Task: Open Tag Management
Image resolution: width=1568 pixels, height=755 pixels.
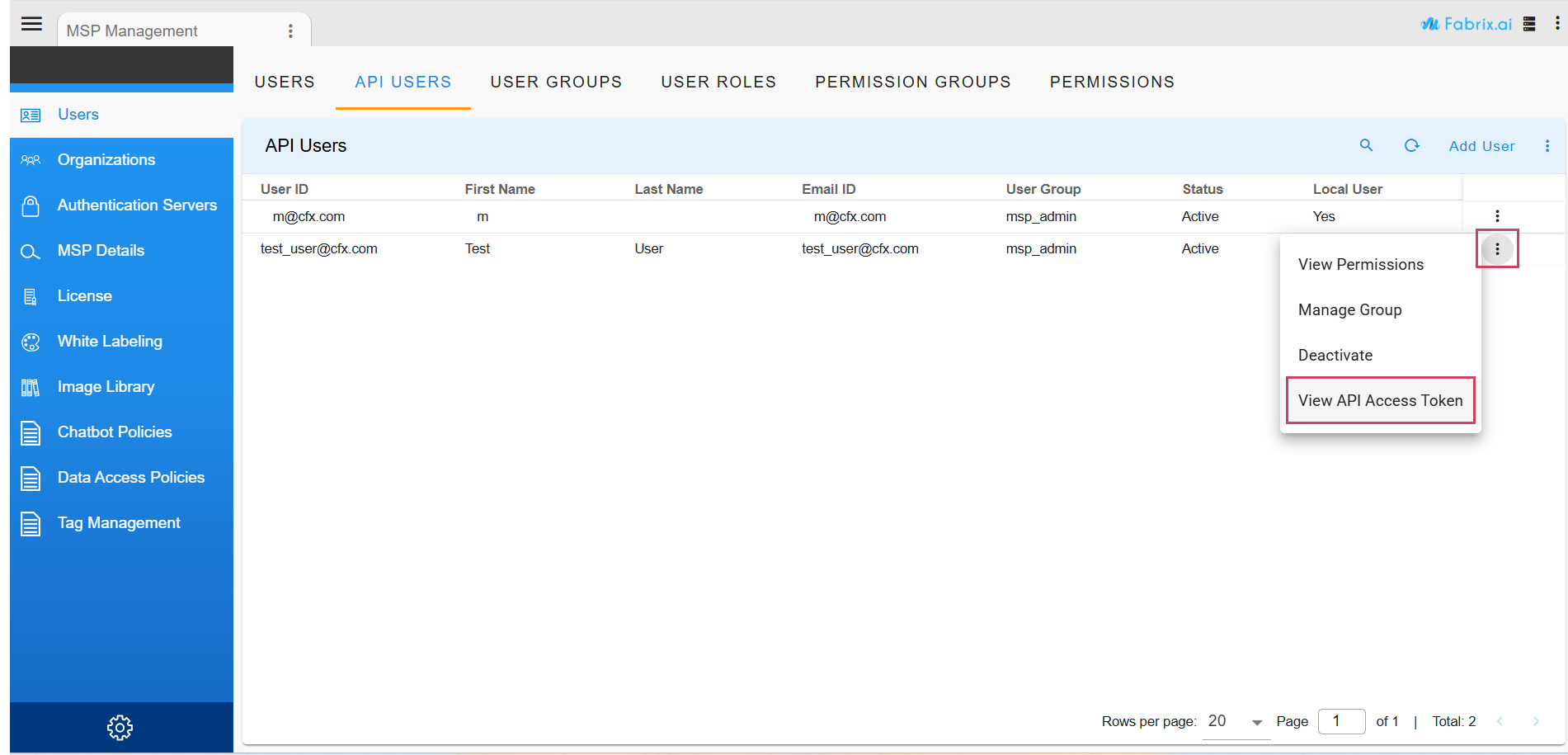Action: point(118,522)
